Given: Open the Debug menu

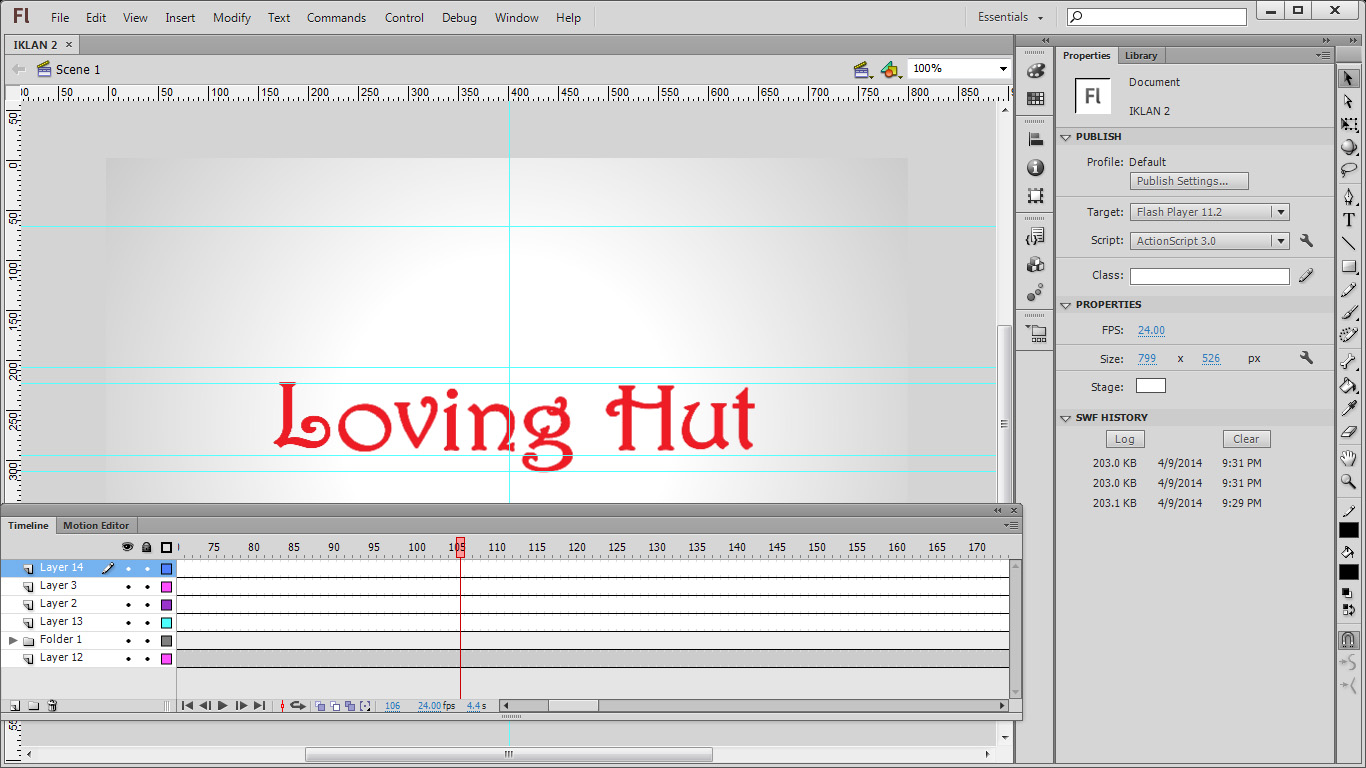Looking at the screenshot, I should (x=459, y=18).
